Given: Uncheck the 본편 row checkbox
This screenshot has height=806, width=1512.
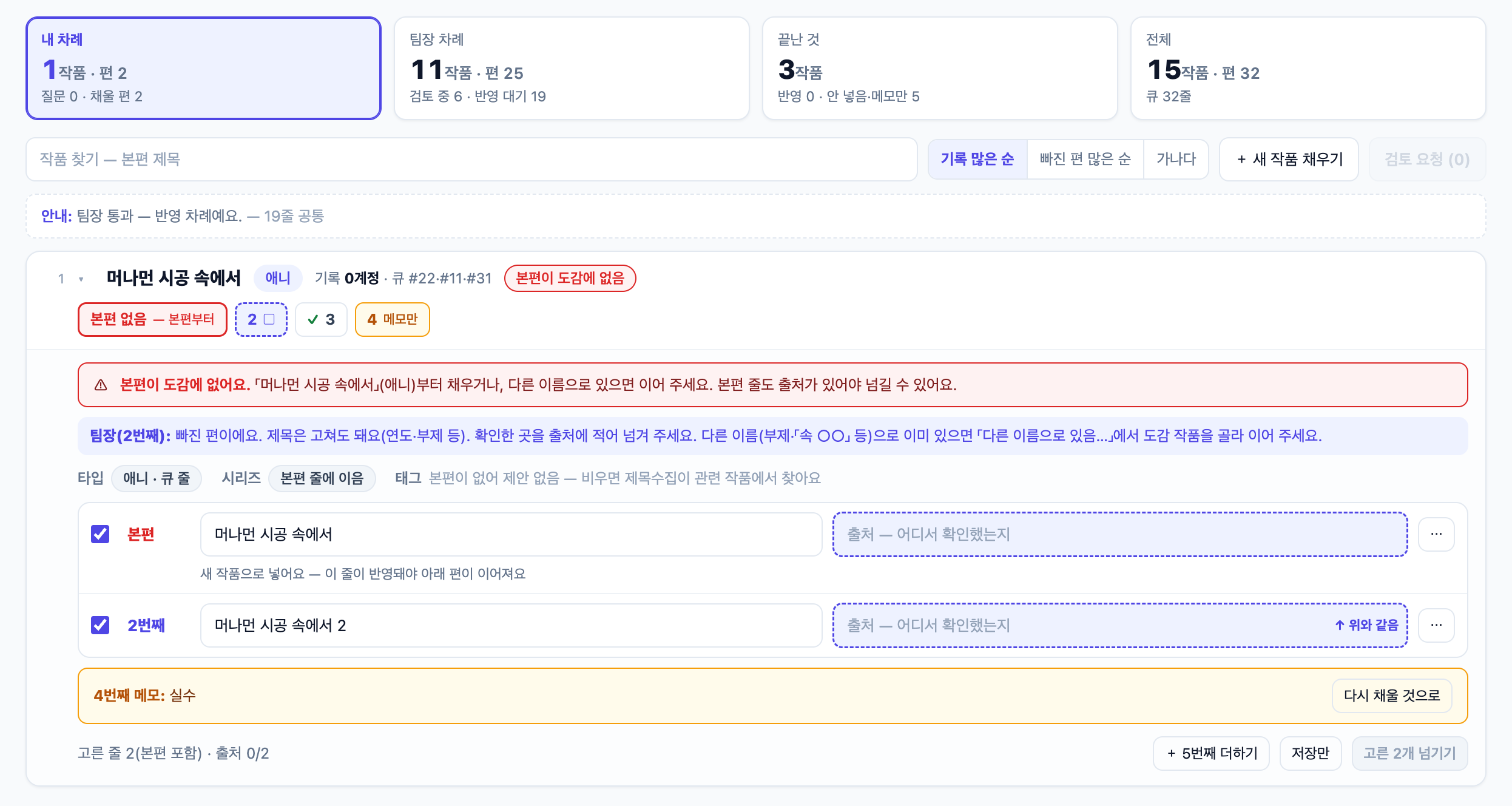Looking at the screenshot, I should (x=100, y=534).
